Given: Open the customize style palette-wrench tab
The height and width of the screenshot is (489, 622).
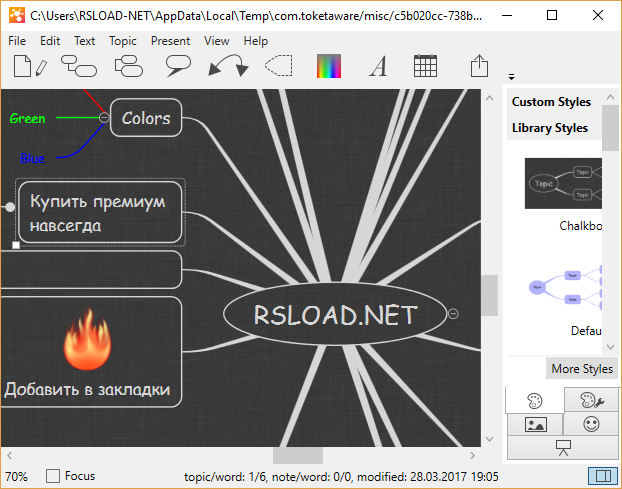Looking at the screenshot, I should (x=591, y=400).
